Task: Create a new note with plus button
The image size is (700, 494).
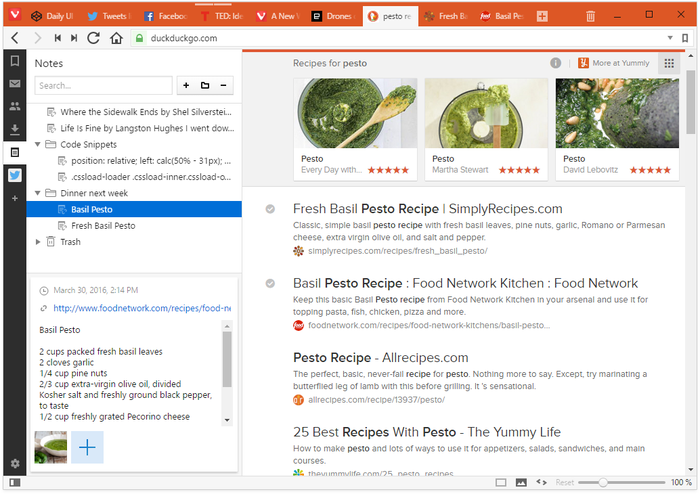Action: 186,85
